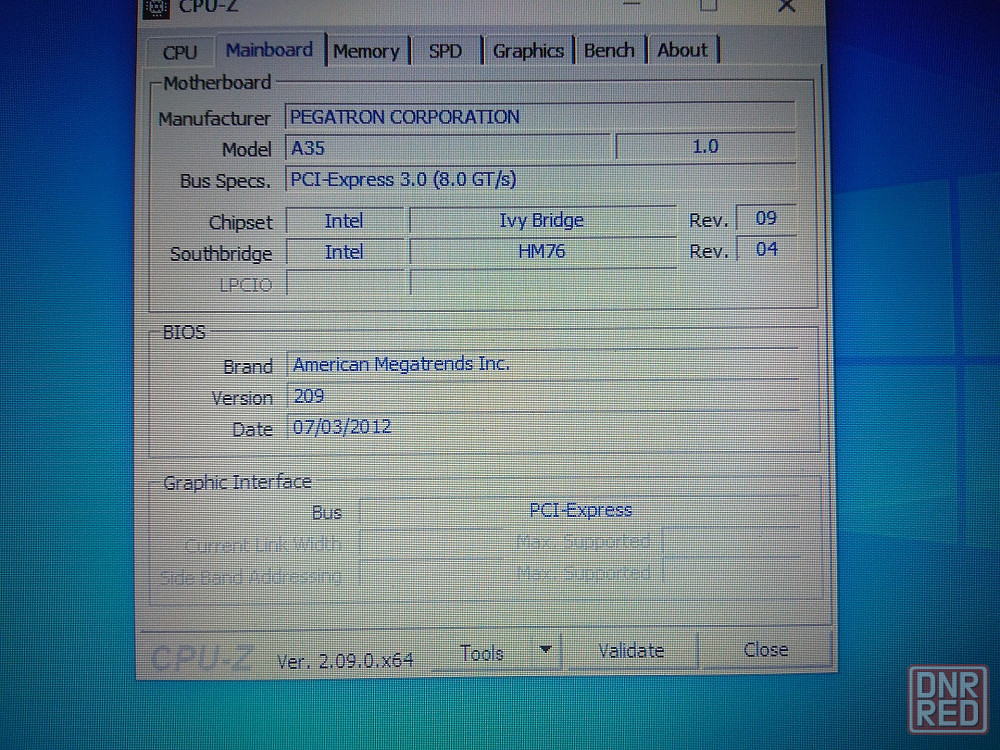Click the CPU-Z title bar app icon
The image size is (1000, 750).
(x=156, y=8)
